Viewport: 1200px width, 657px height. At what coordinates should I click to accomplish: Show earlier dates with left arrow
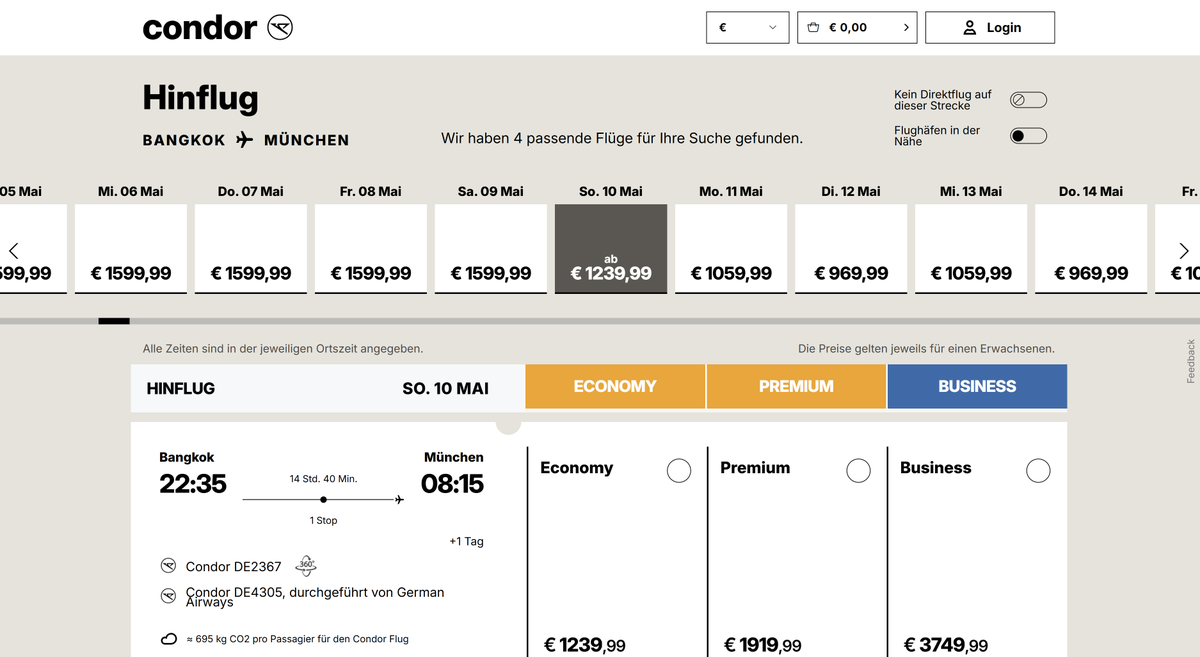pos(13,250)
